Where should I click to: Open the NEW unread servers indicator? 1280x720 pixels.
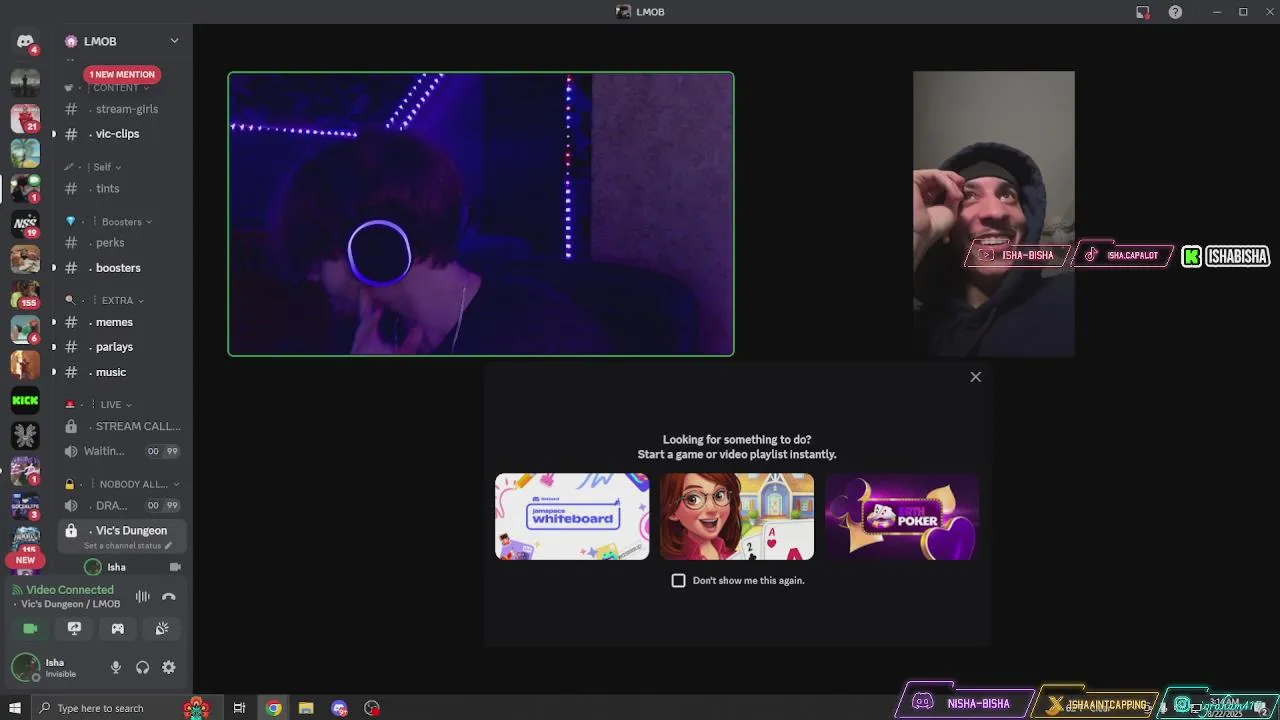[25, 560]
